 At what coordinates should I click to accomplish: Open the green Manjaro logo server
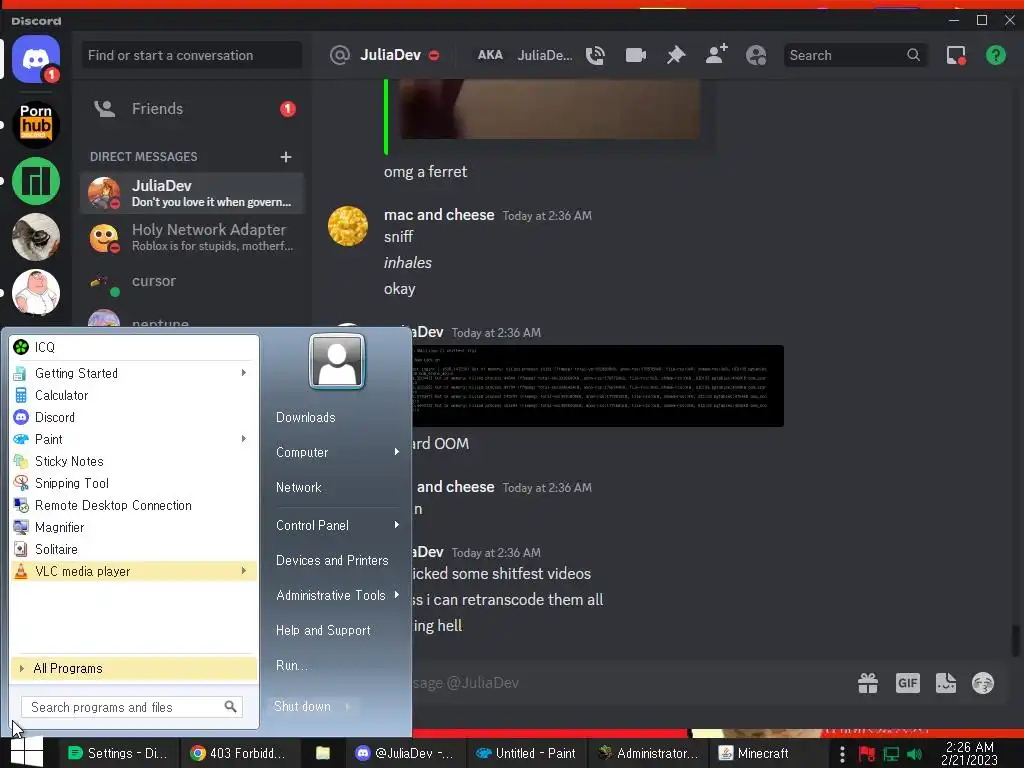[36, 181]
